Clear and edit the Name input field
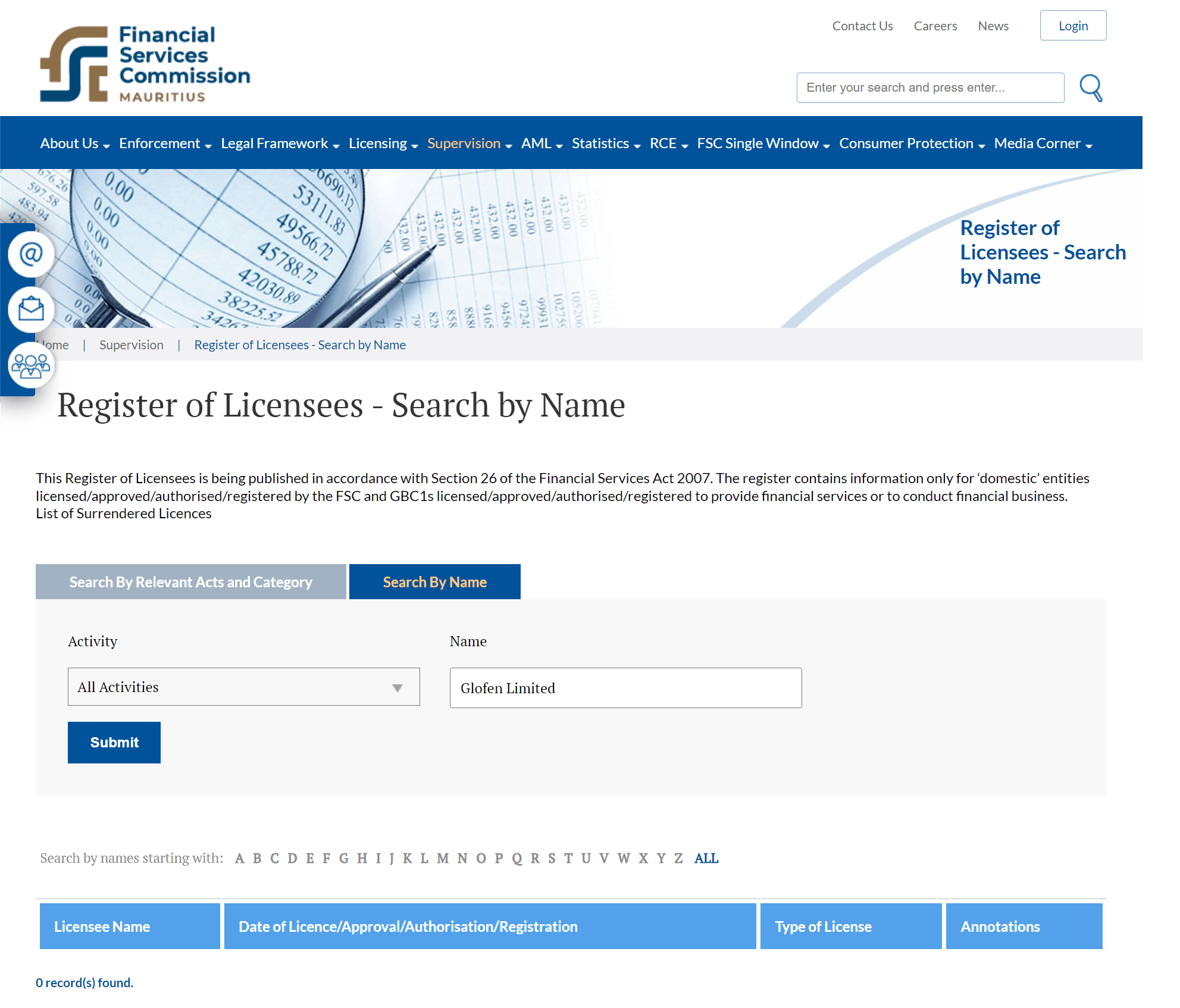Viewport: 1180px width, 1008px height. click(x=625, y=688)
